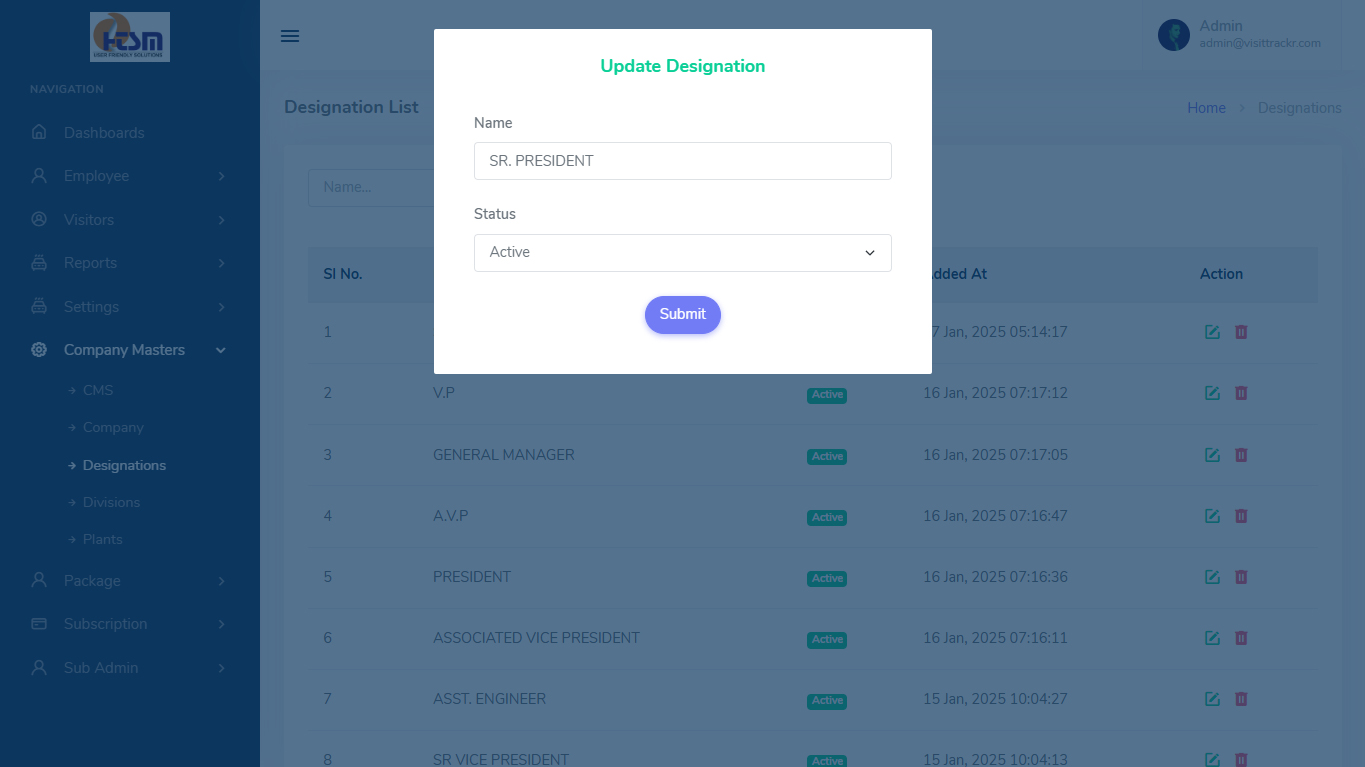Open the Status dropdown
Screen dimensions: 1365x767
682,253
